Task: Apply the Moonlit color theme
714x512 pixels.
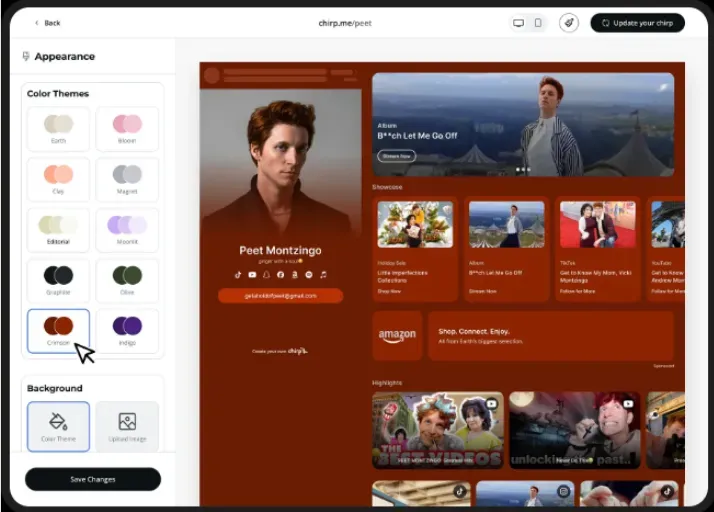Action: click(x=127, y=230)
